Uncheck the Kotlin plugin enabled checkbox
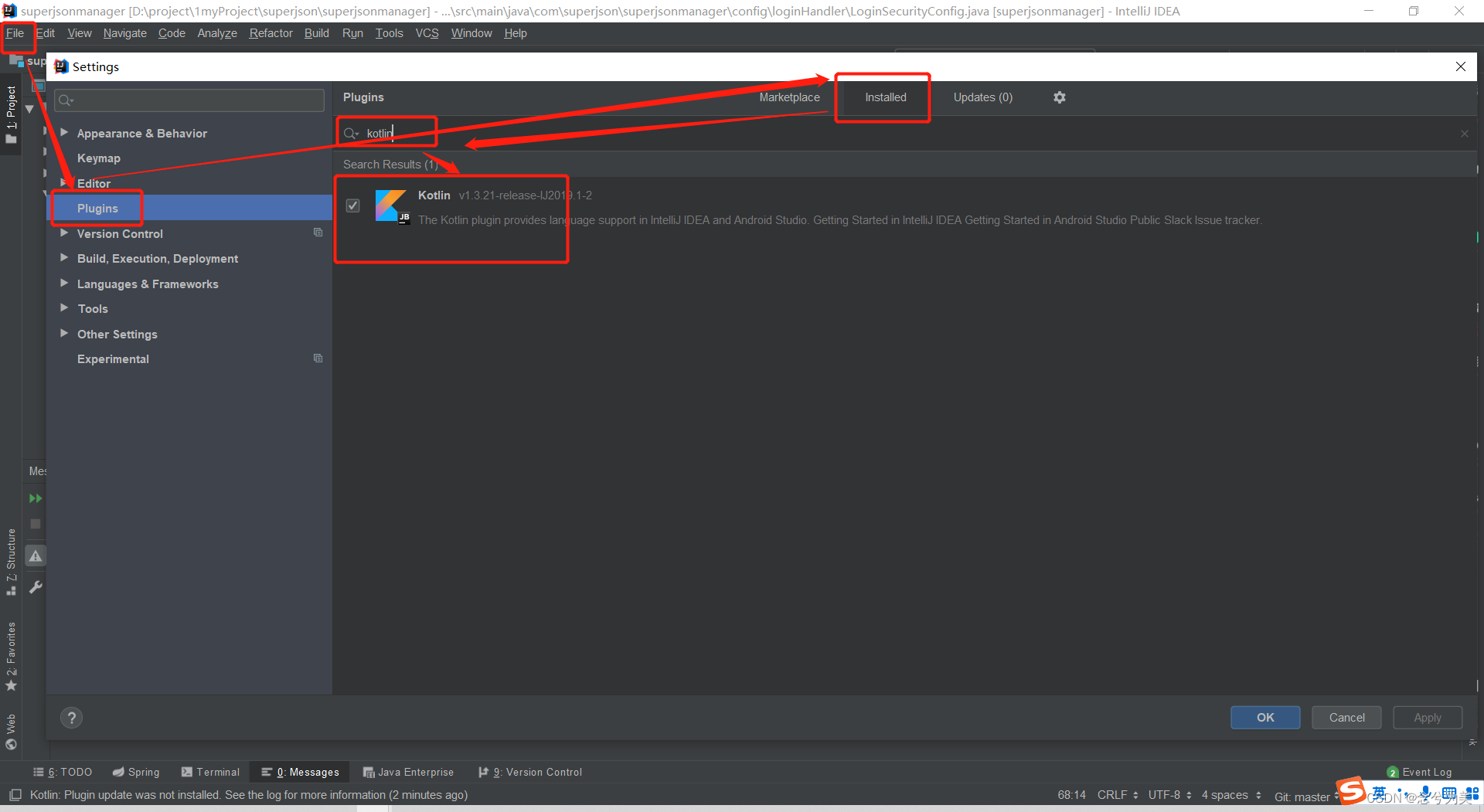1484x812 pixels. point(353,206)
